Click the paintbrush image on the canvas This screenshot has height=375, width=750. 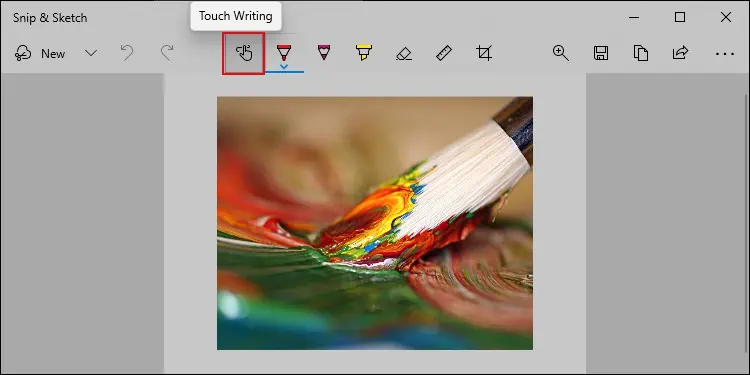[375, 223]
